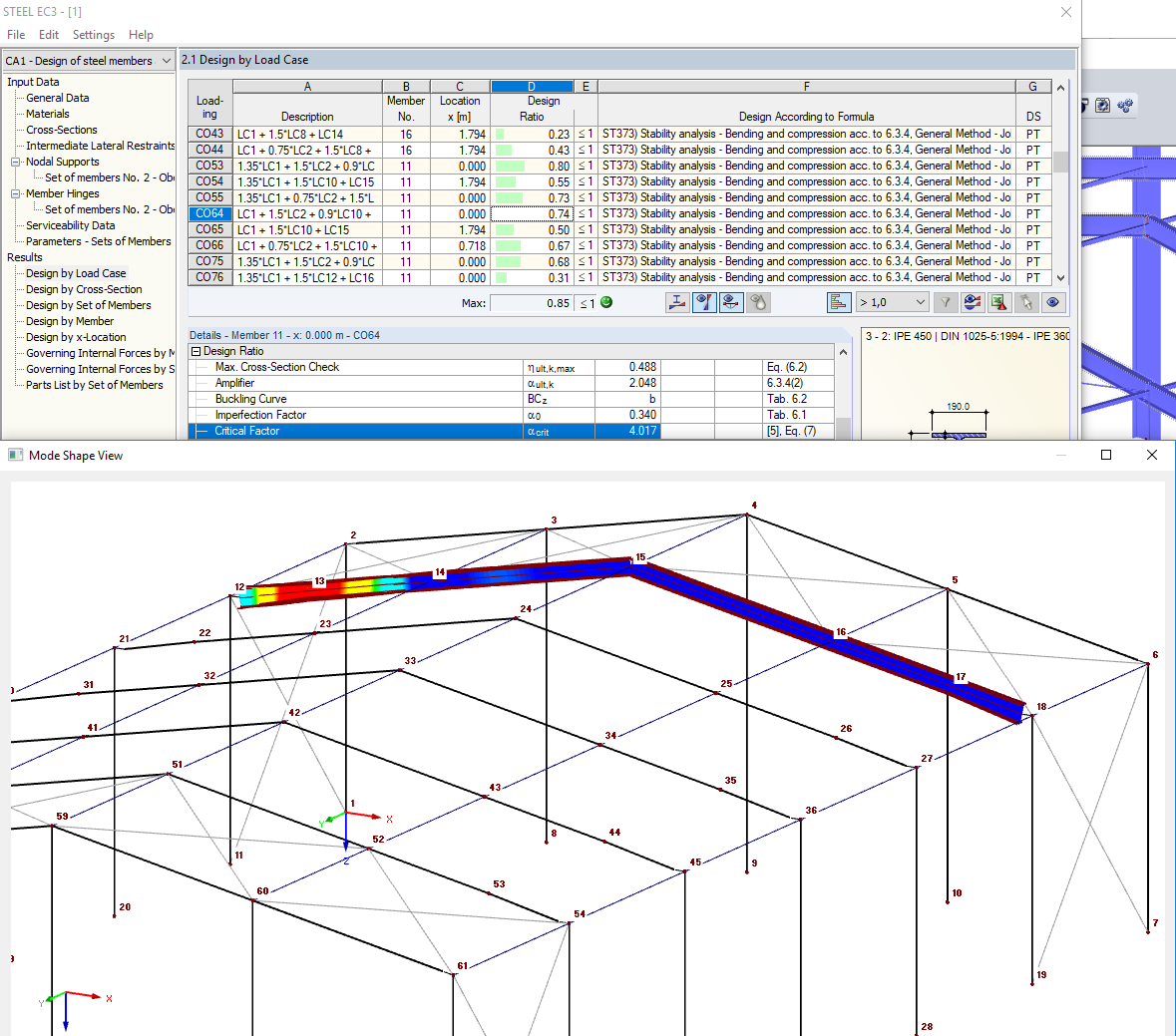Screen dimensions: 1176x1036
Task: Click the view mode eye icon
Action: tap(1053, 302)
